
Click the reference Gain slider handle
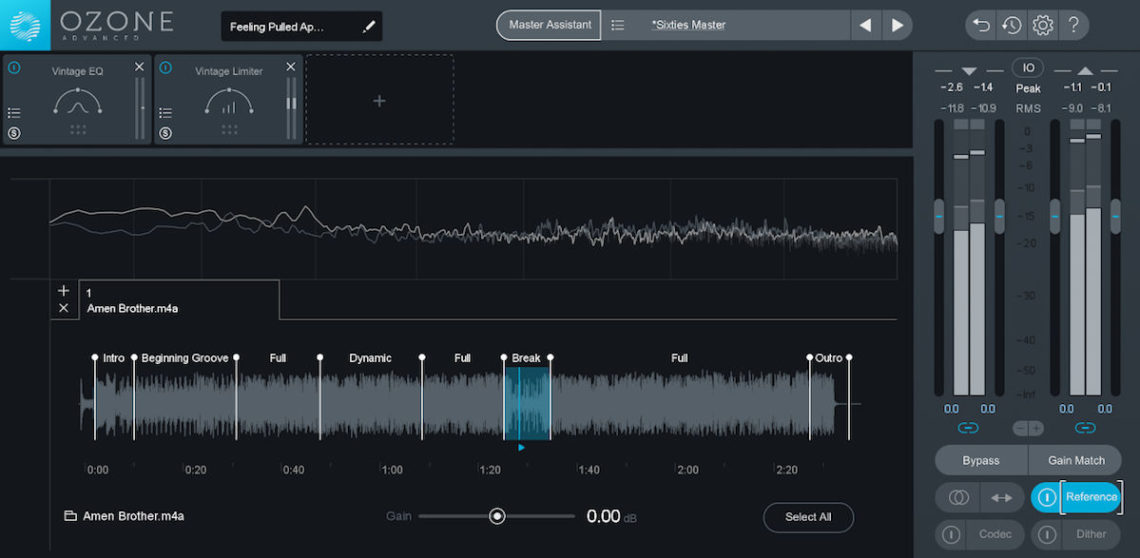(x=497, y=516)
